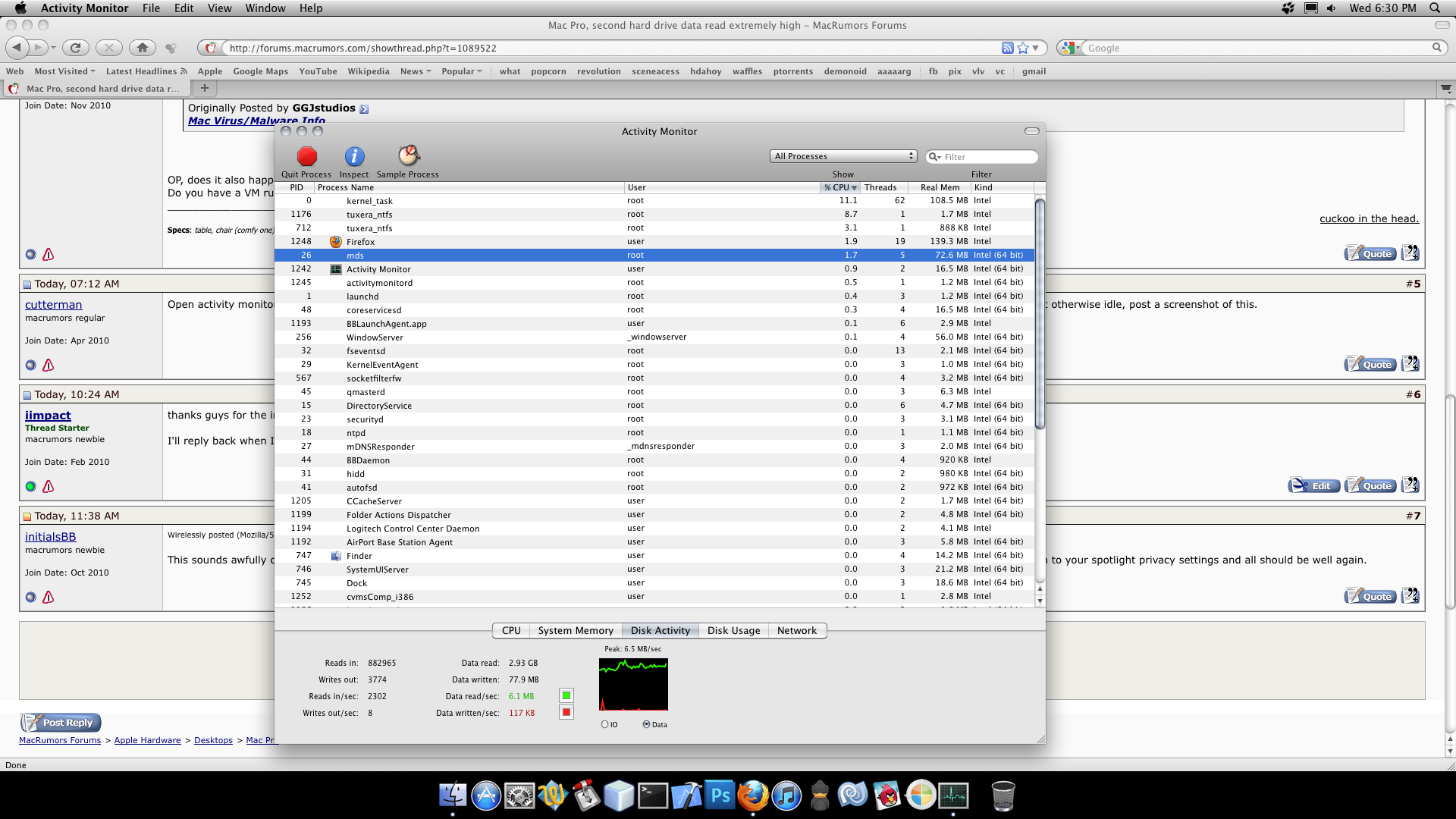Open the Window menu
1456x819 pixels.
265,8
